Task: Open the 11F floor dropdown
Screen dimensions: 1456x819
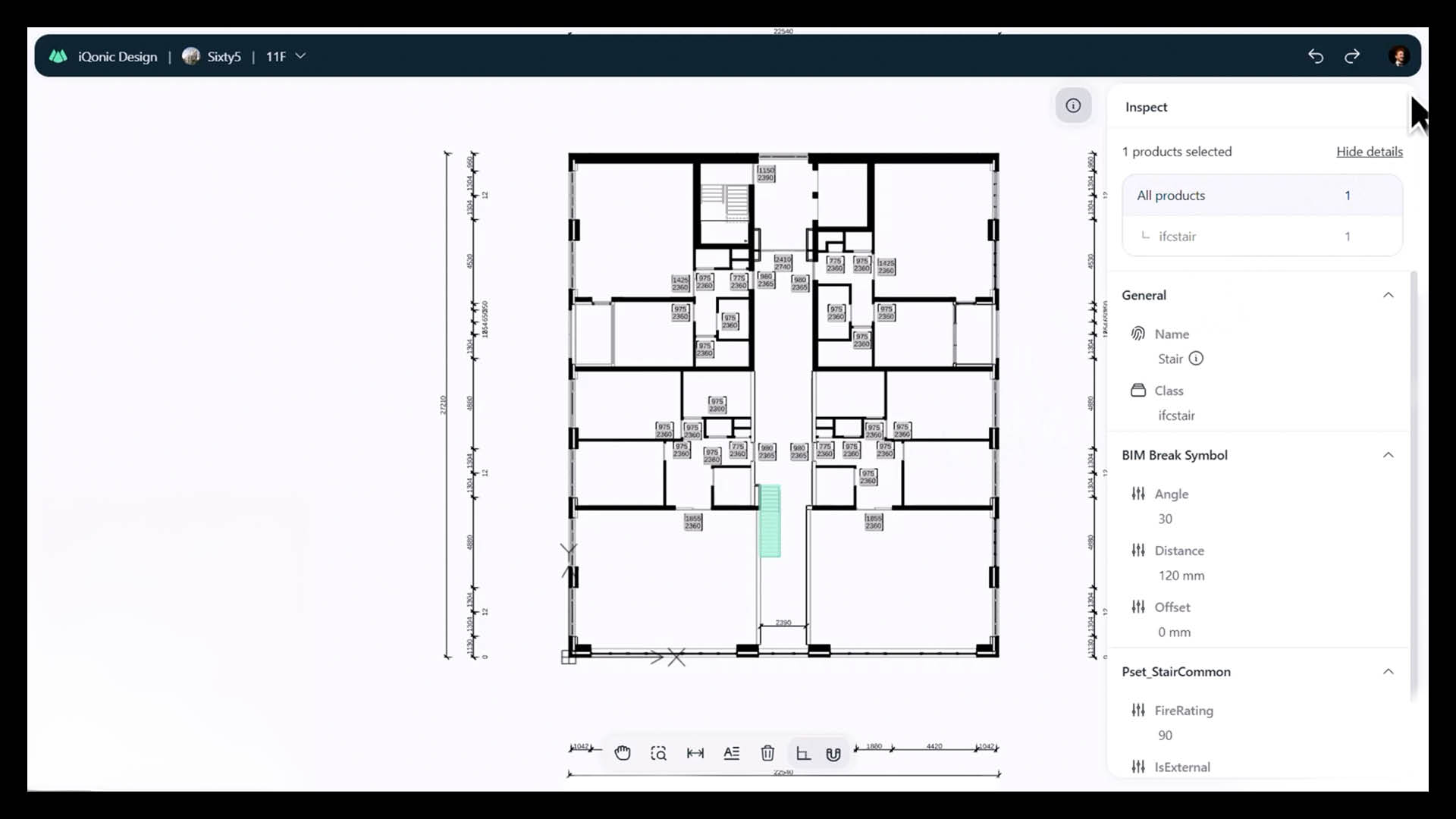Action: [286, 56]
